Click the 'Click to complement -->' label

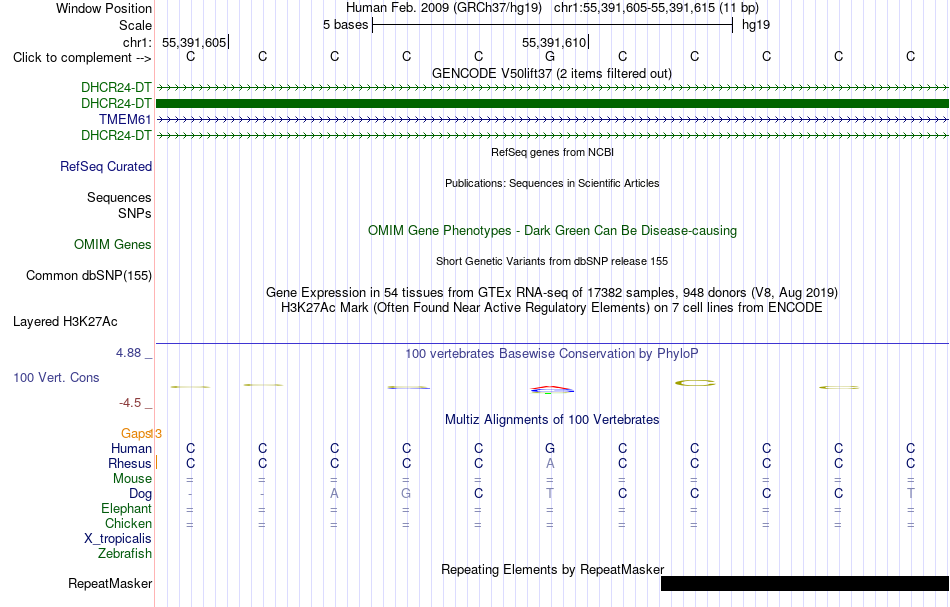coord(82,58)
